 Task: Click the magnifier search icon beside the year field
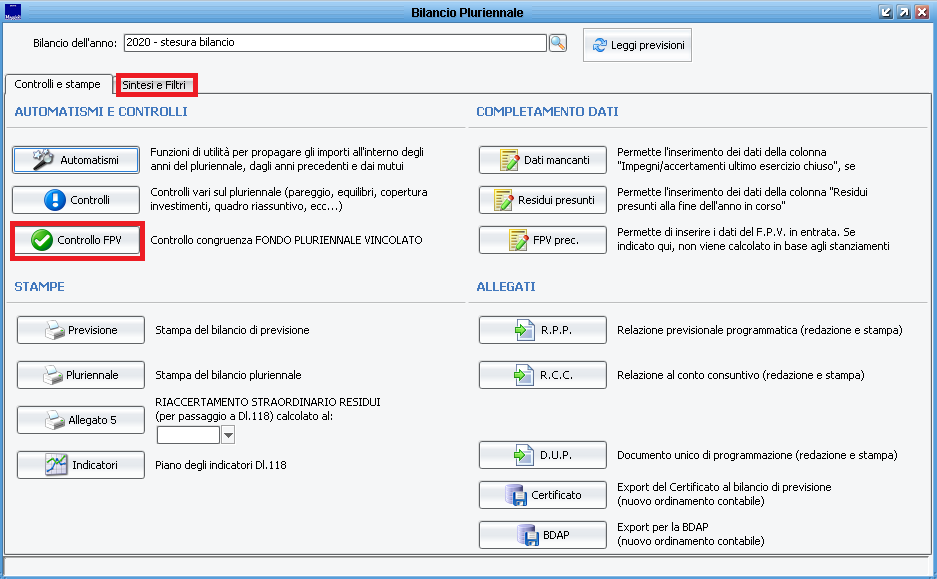click(x=558, y=43)
